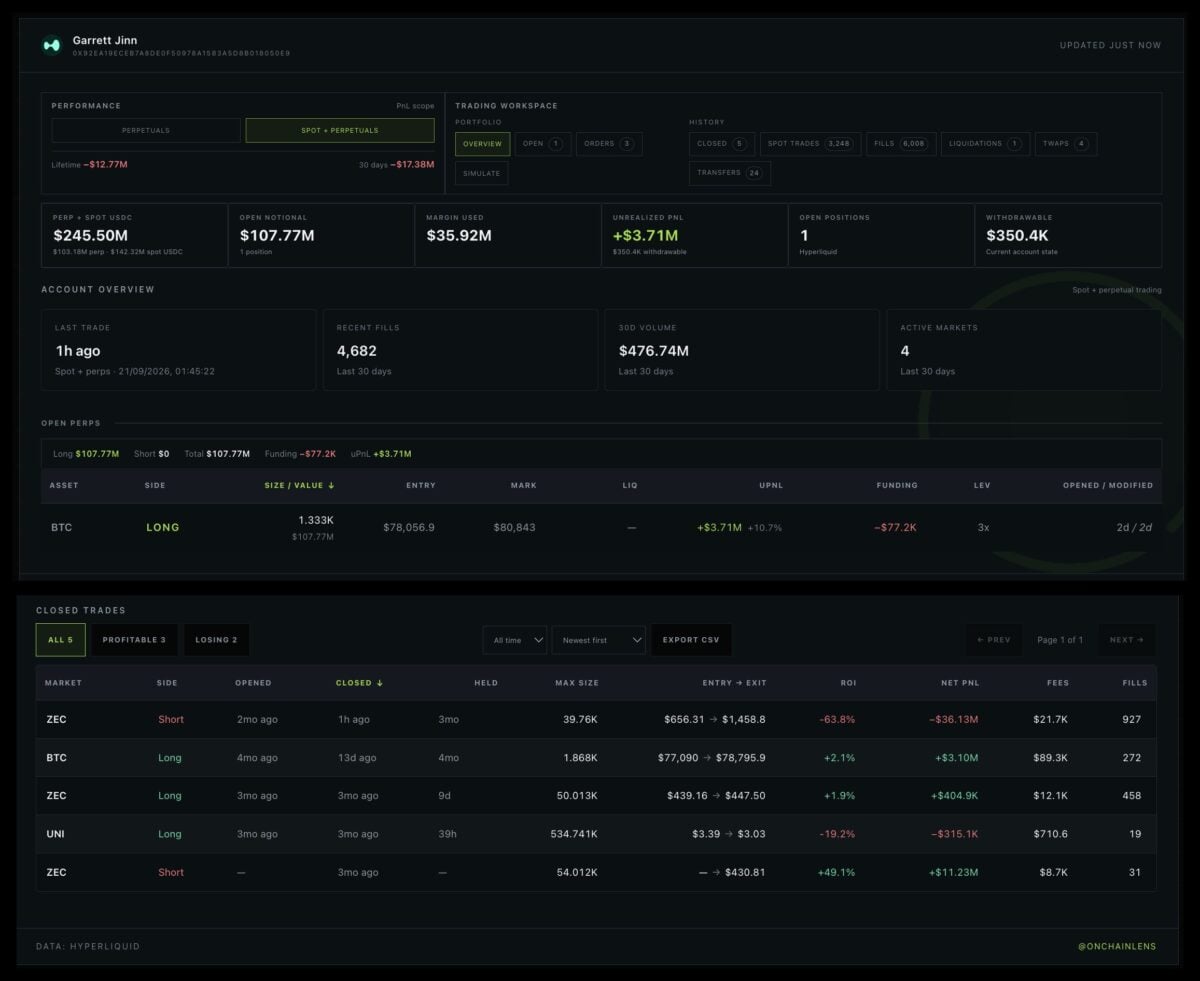Toggle PnL scope to Spot + Perpetuals
1200x981 pixels.
point(340,130)
